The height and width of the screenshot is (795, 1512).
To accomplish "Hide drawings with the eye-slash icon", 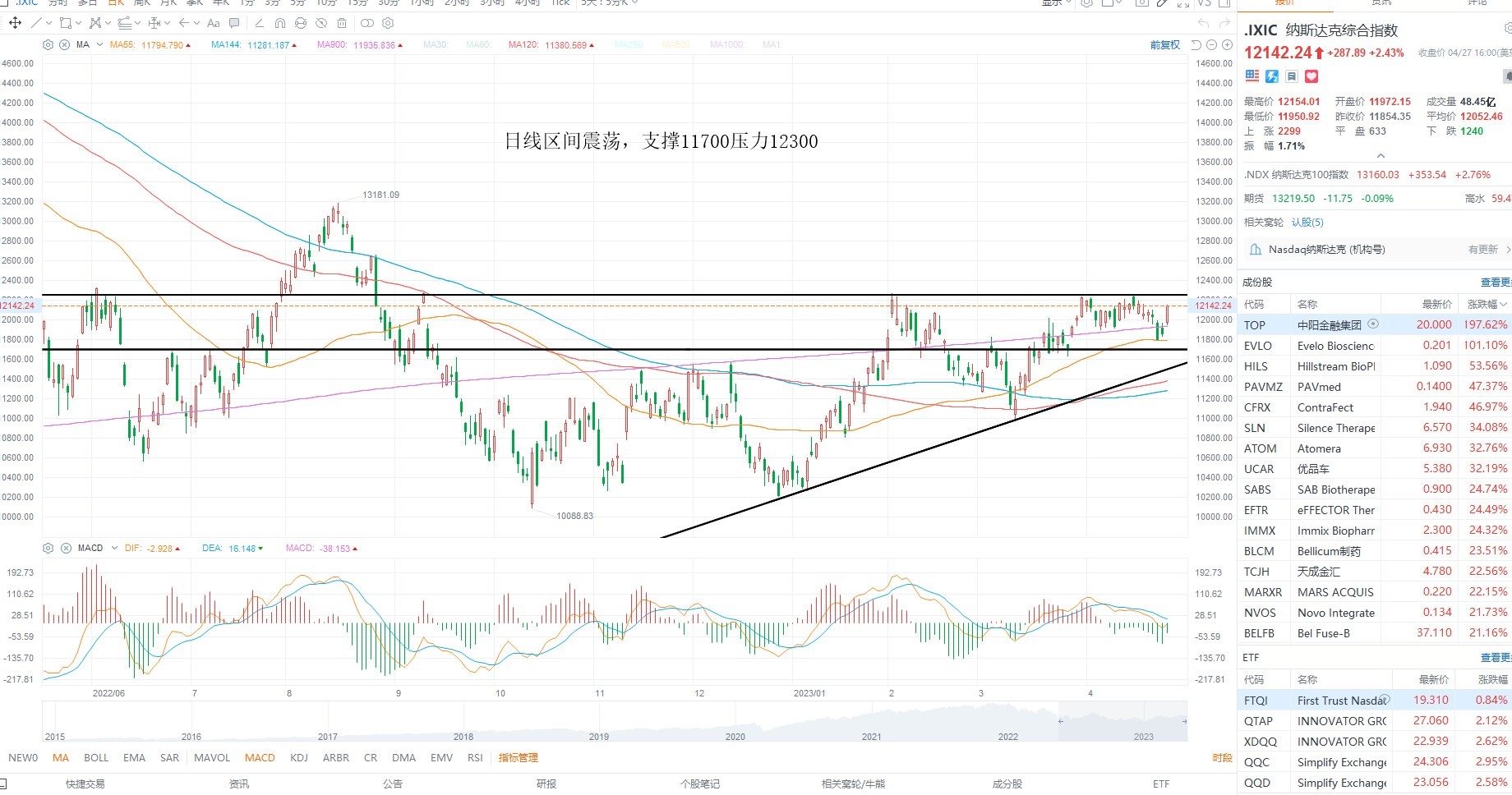I will [321, 23].
